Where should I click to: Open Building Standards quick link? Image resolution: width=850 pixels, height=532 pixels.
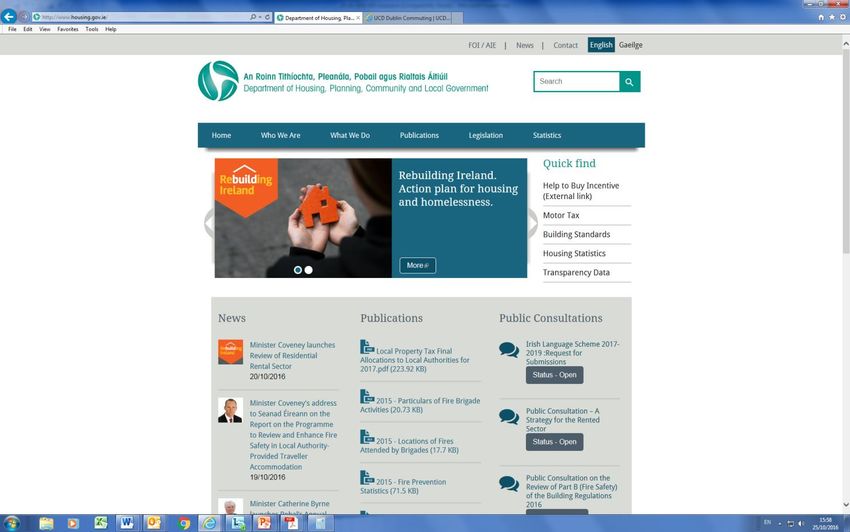[576, 234]
